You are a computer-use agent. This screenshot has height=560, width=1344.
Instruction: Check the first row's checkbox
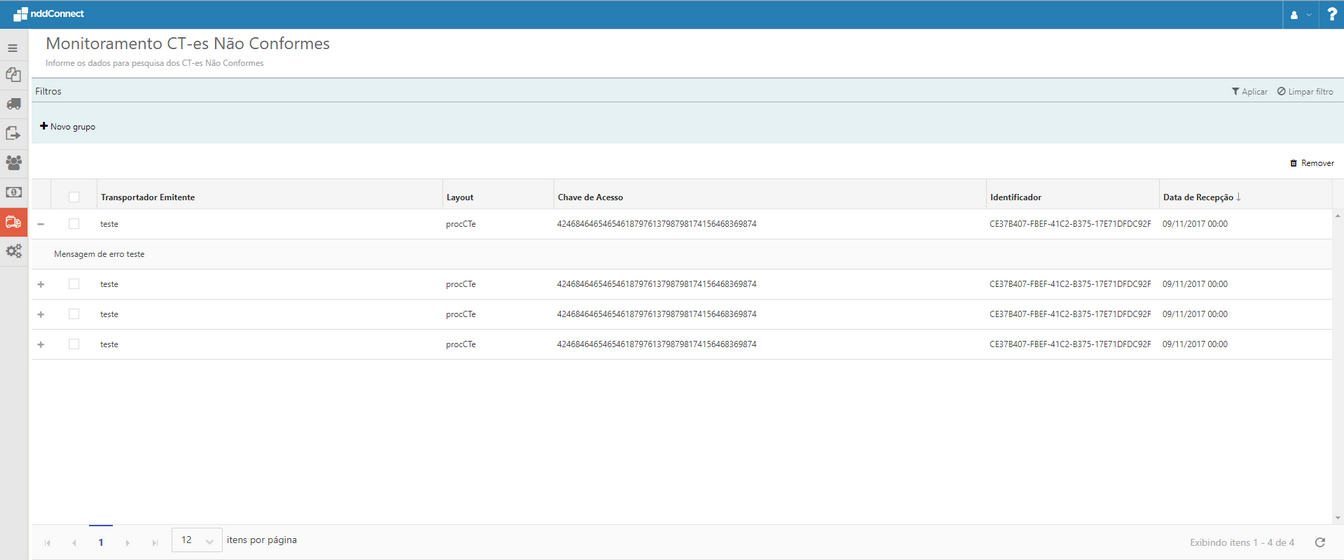click(74, 224)
